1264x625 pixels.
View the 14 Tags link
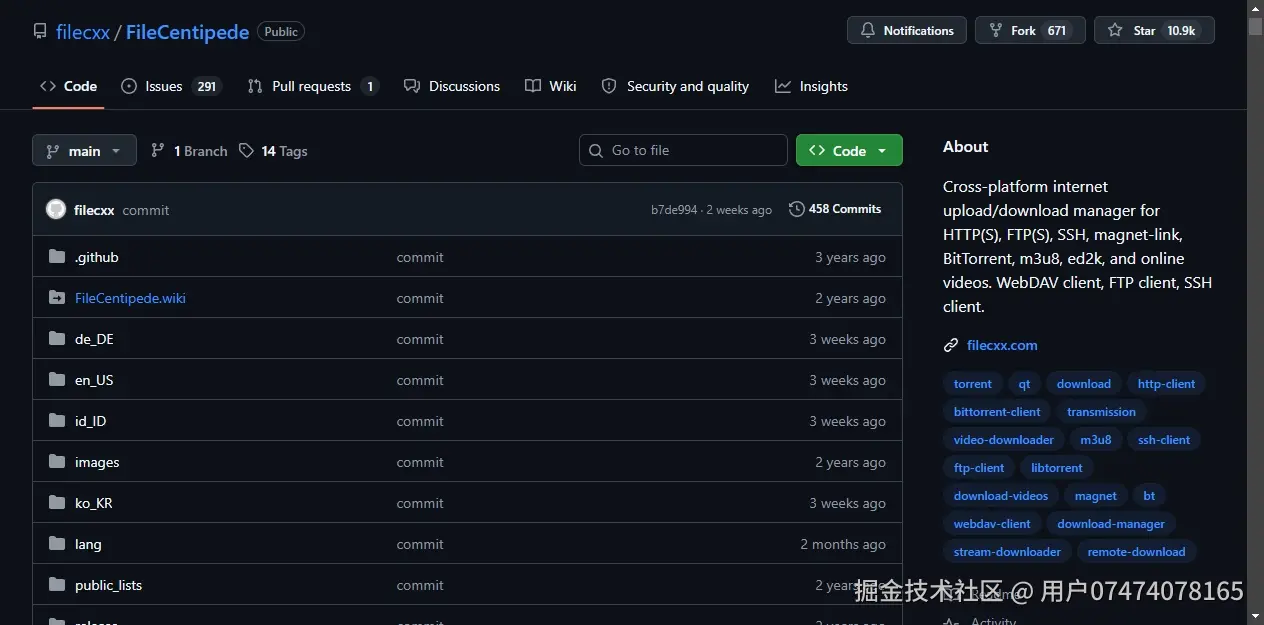tap(273, 151)
